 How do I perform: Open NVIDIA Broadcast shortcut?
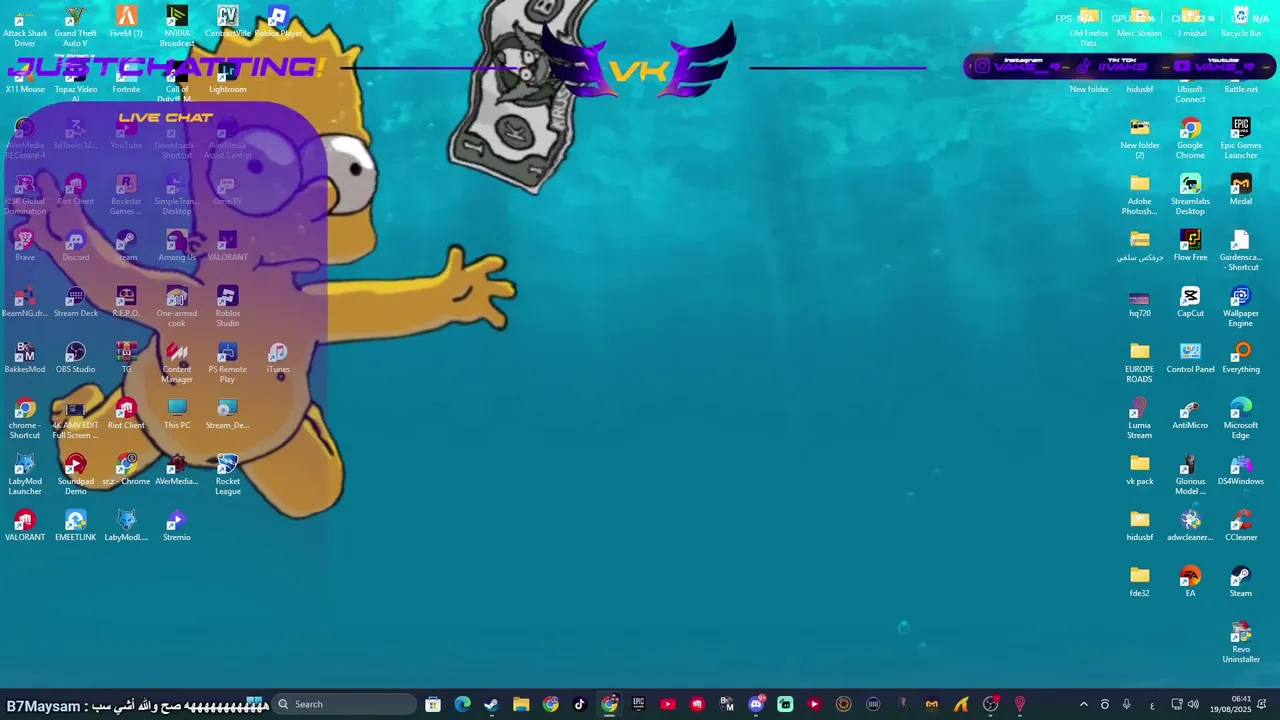177,26
